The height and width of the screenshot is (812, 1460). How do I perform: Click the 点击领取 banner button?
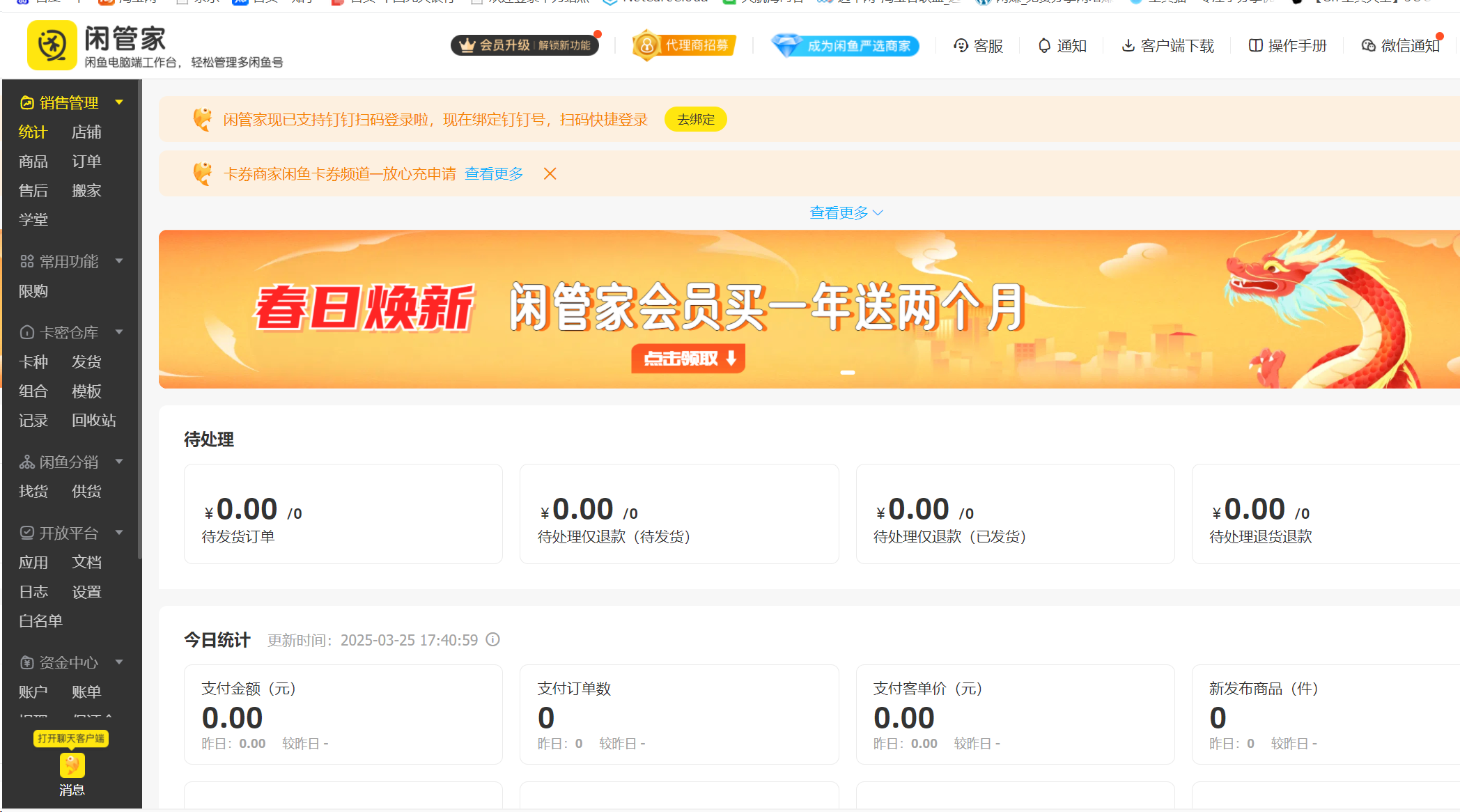pyautogui.click(x=688, y=359)
